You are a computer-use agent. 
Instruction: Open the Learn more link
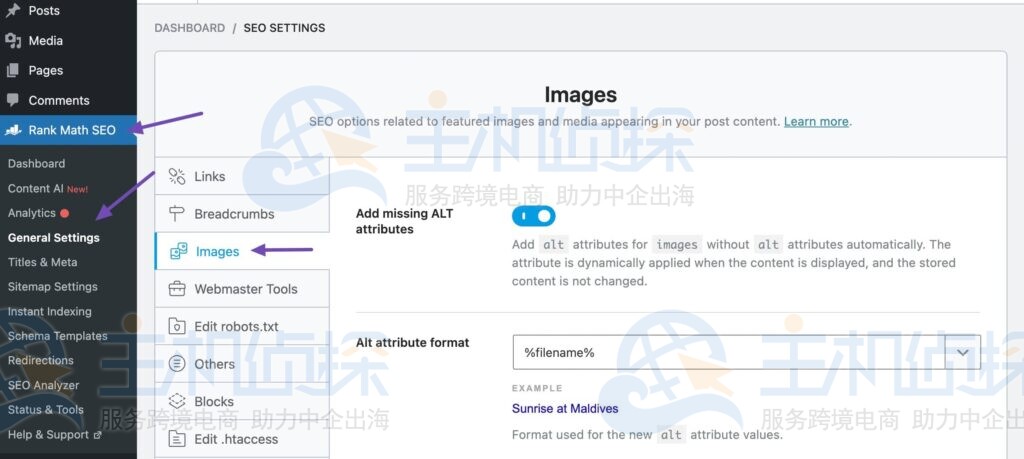tap(816, 121)
